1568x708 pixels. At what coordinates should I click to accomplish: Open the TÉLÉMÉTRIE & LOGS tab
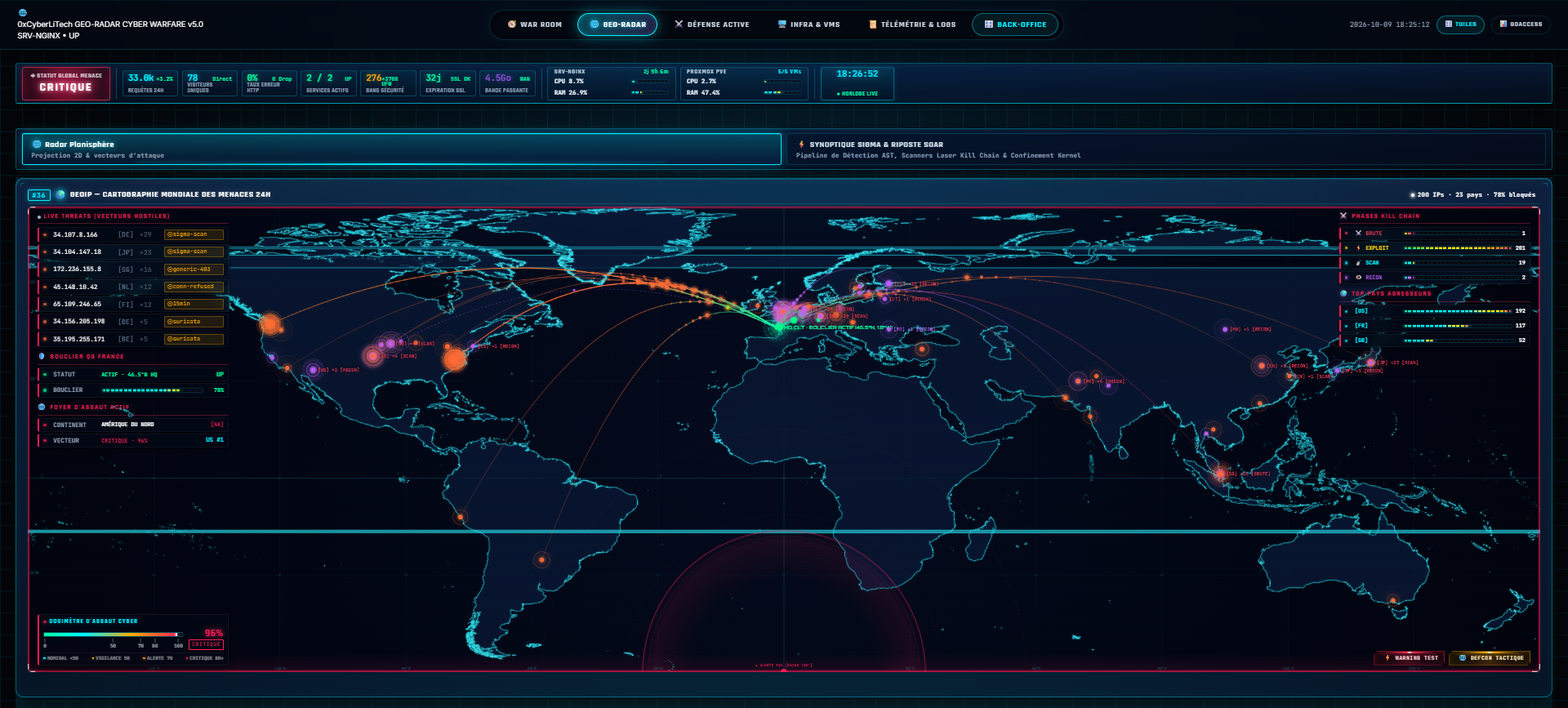912,24
